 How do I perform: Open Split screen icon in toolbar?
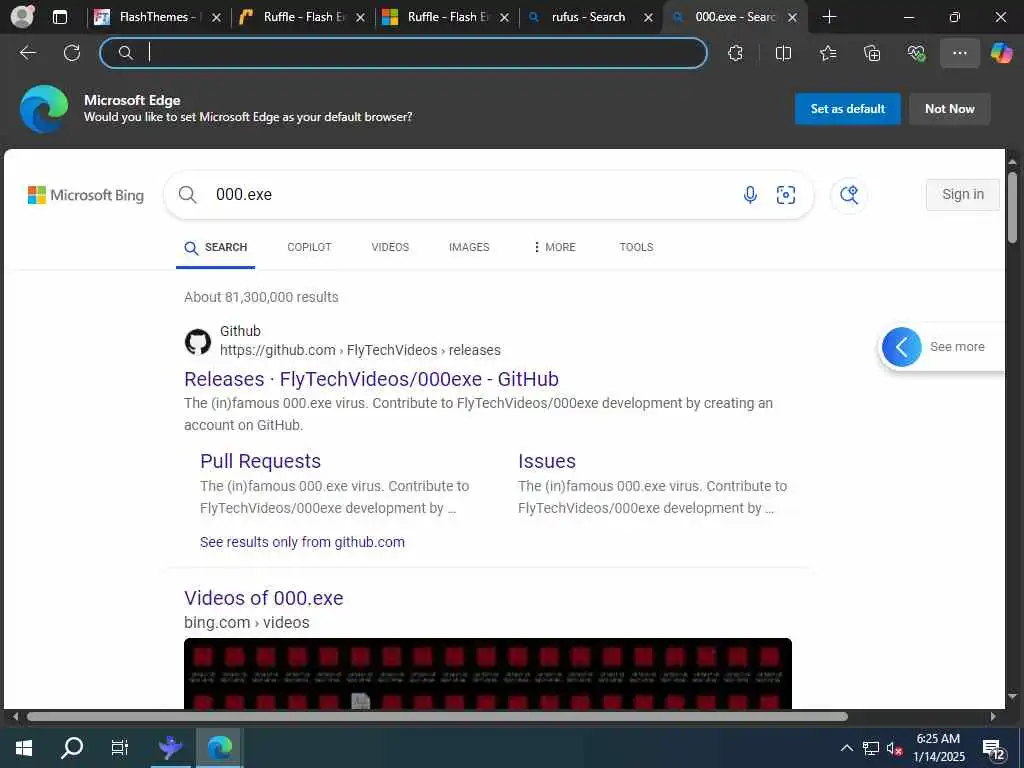(x=783, y=54)
